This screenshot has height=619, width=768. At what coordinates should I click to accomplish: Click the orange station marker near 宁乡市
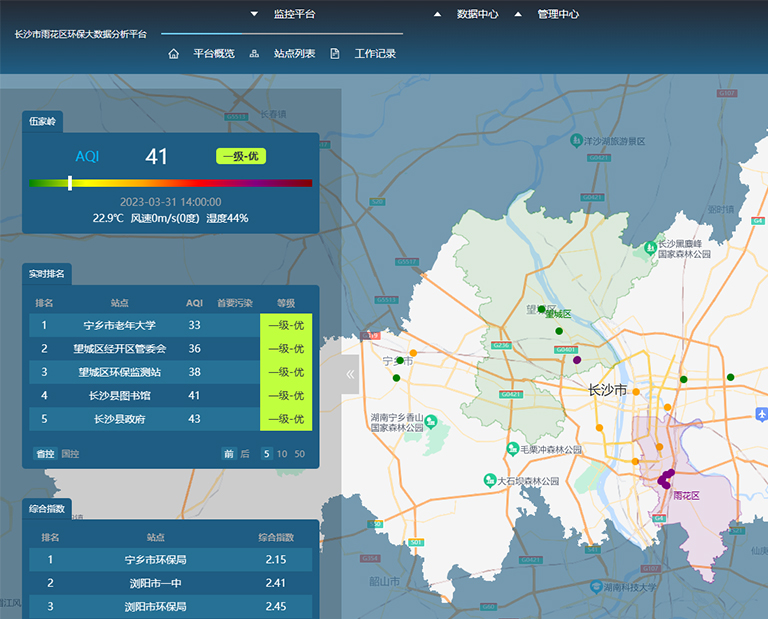tap(413, 353)
